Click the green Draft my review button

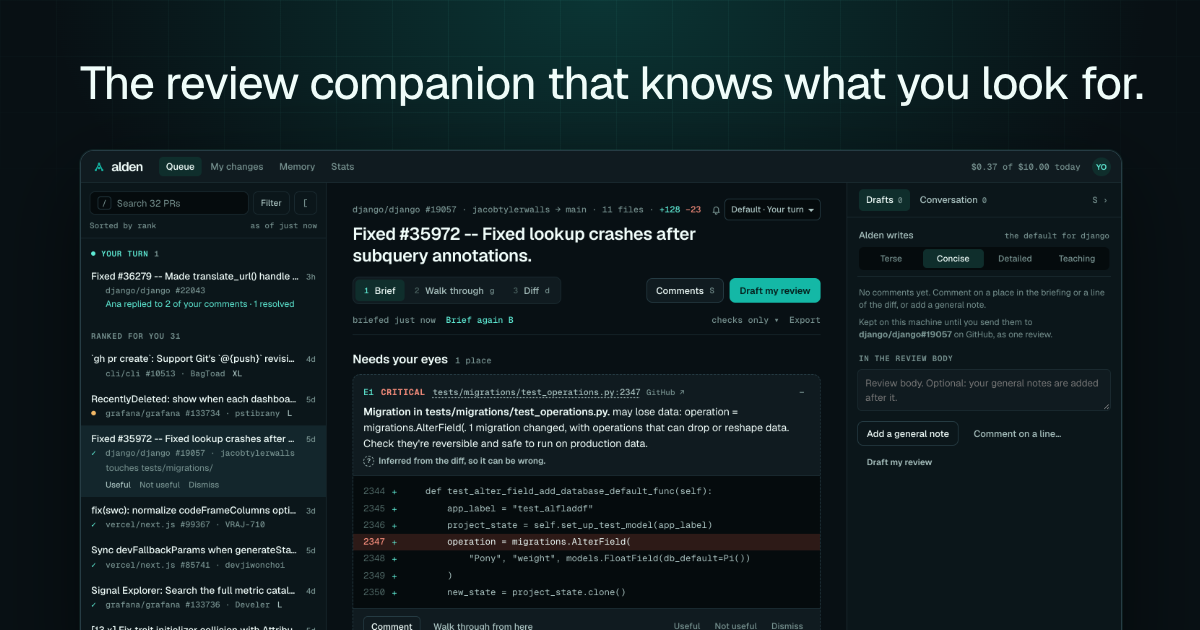tap(775, 291)
